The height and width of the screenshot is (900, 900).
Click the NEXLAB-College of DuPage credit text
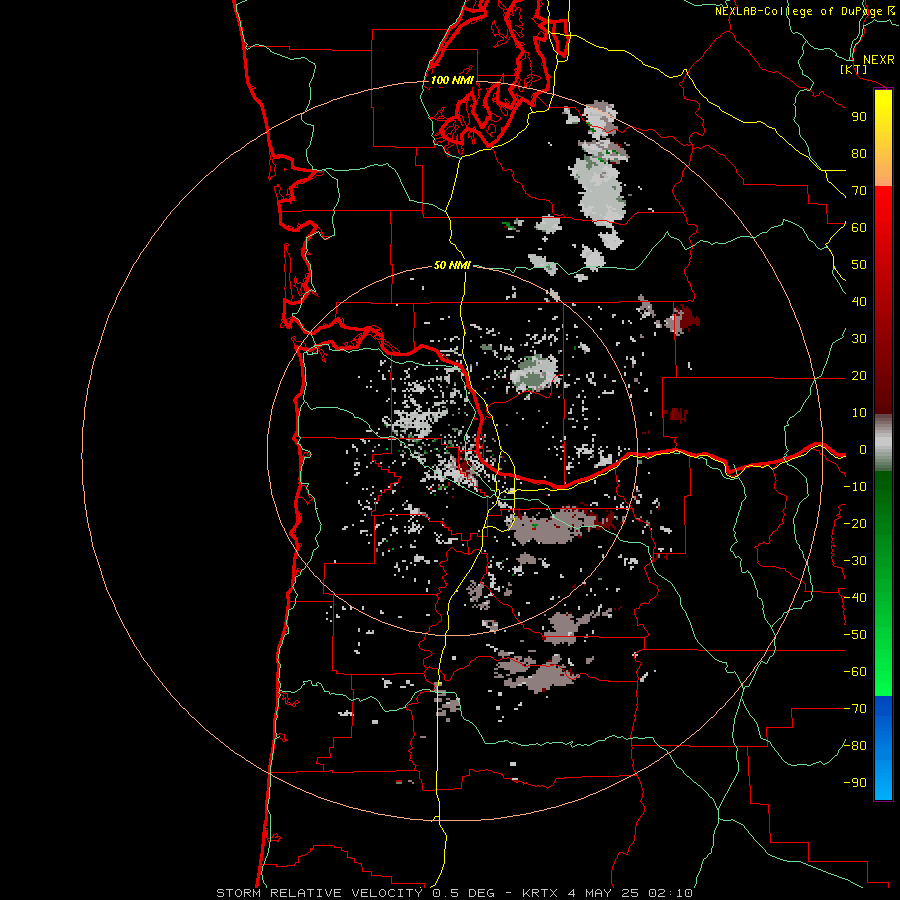(x=800, y=11)
